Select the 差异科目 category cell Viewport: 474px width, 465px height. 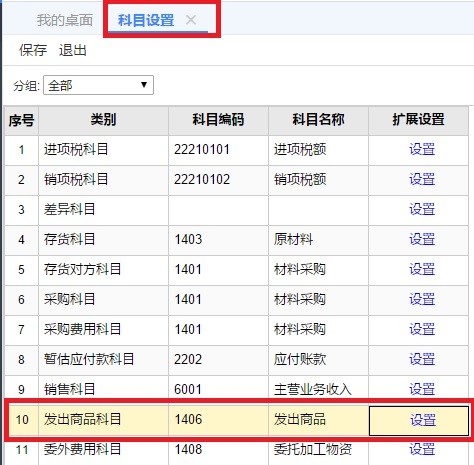point(103,210)
